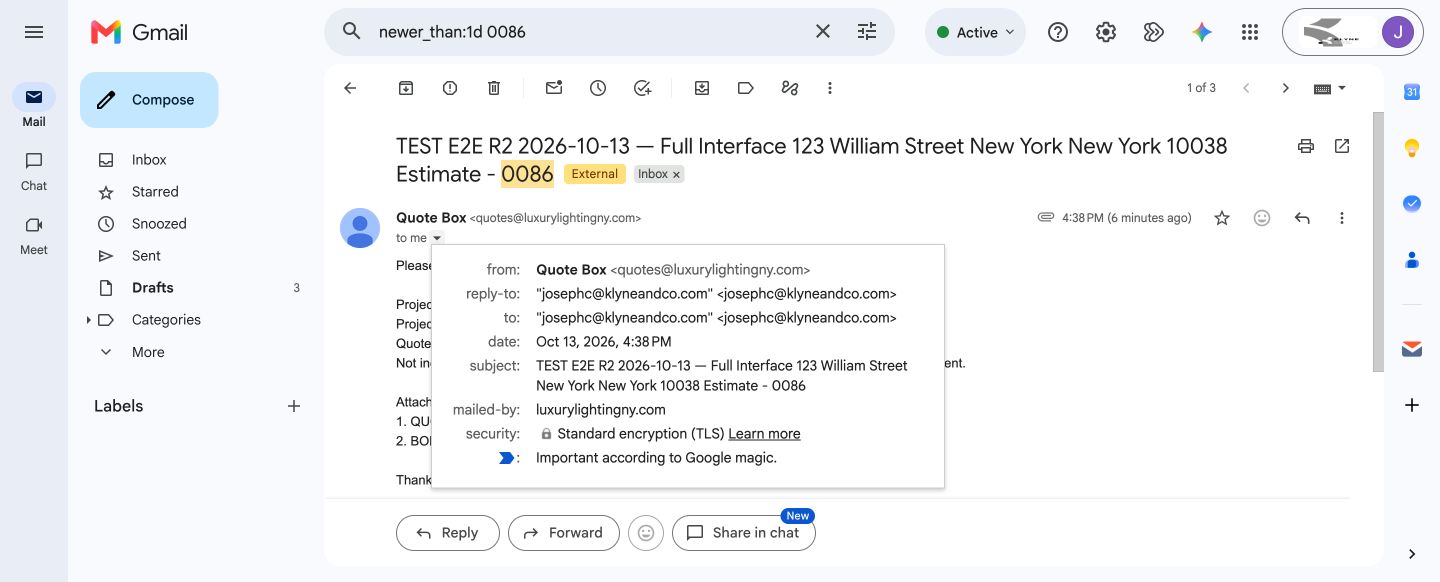
Task: Click the search magnifier icon
Action: [351, 32]
